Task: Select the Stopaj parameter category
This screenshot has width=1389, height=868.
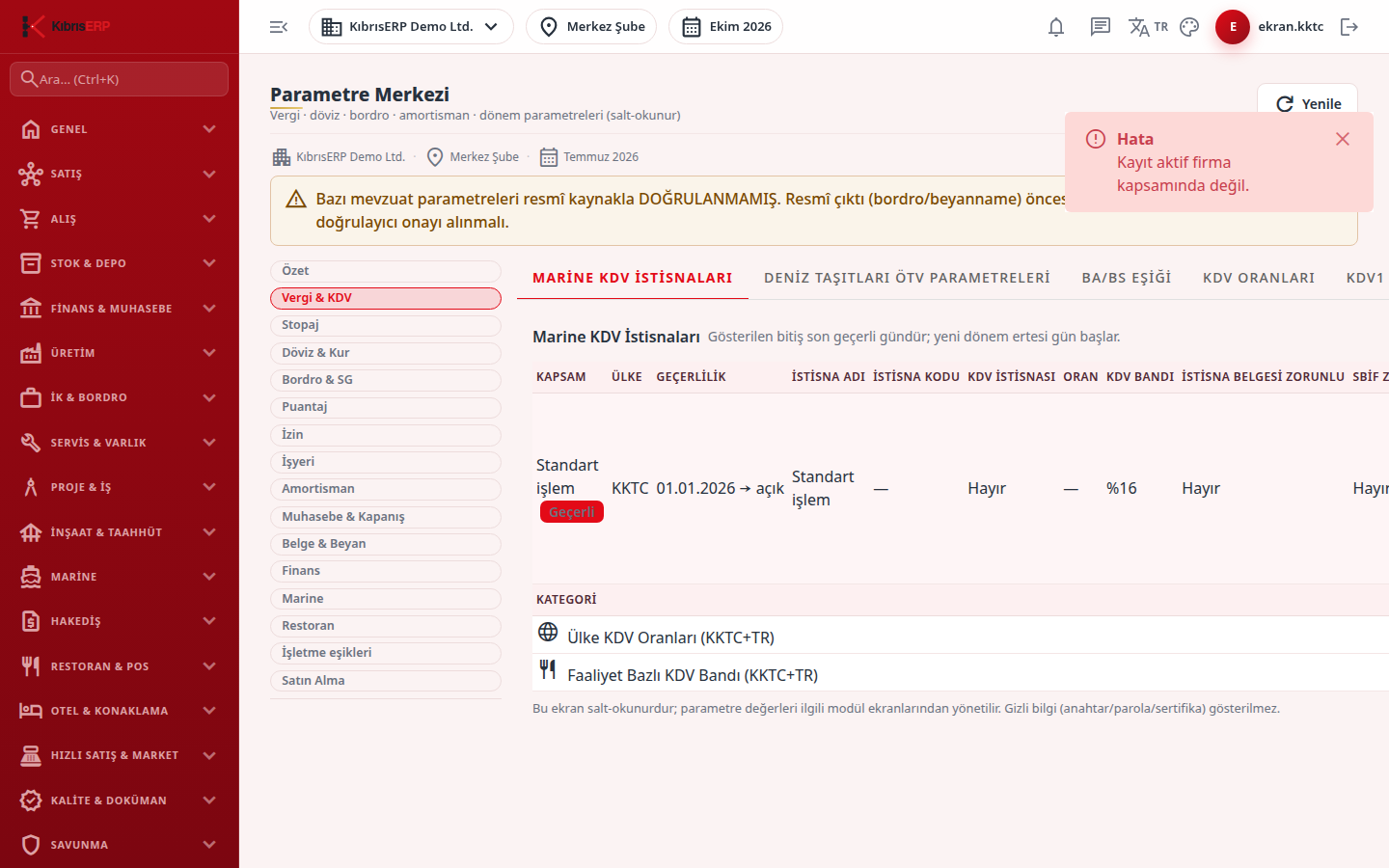Action: [x=386, y=326]
